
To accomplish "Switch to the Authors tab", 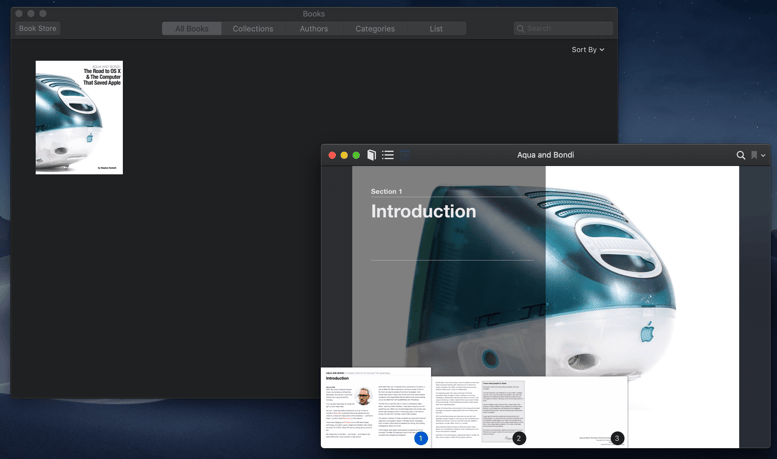I will 314,29.
